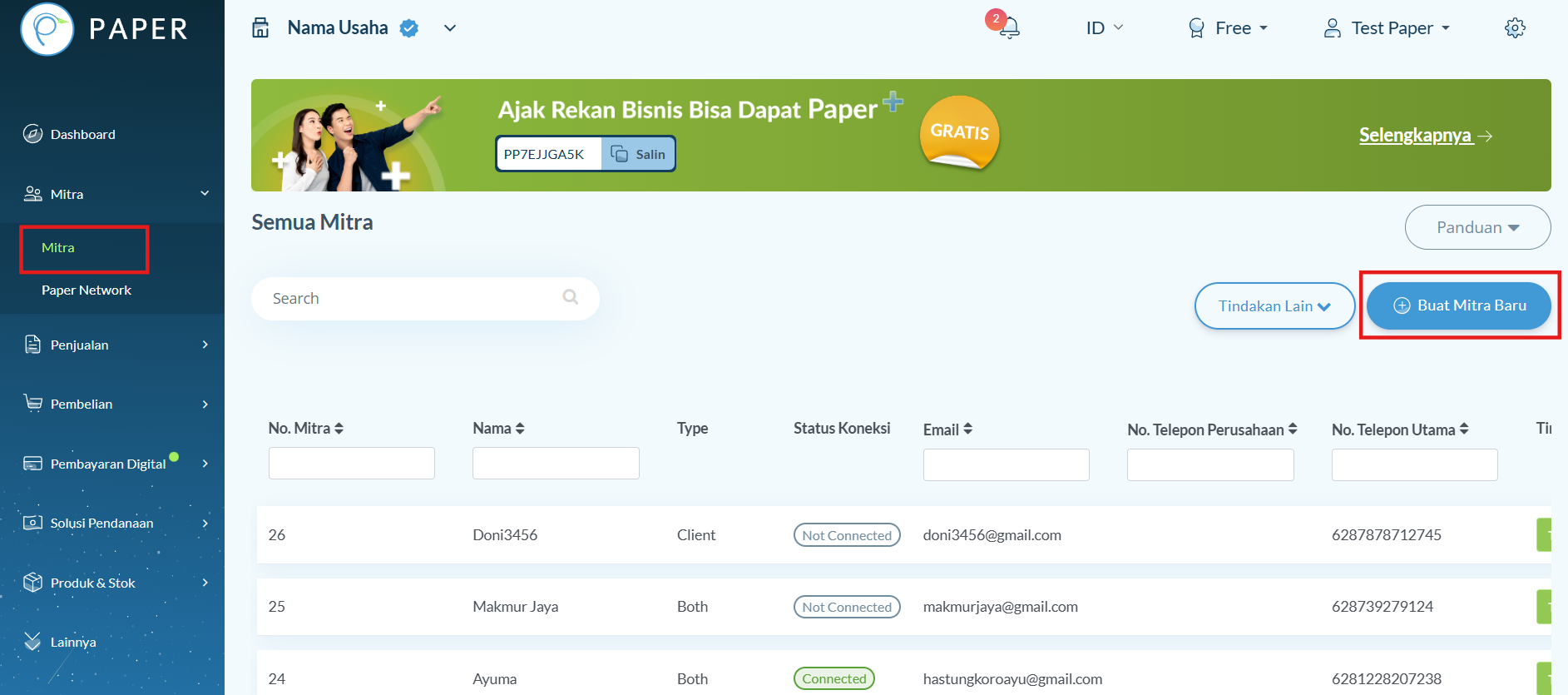Sort by Nama column arrows
Image resolution: width=1568 pixels, height=695 pixels.
click(x=520, y=429)
